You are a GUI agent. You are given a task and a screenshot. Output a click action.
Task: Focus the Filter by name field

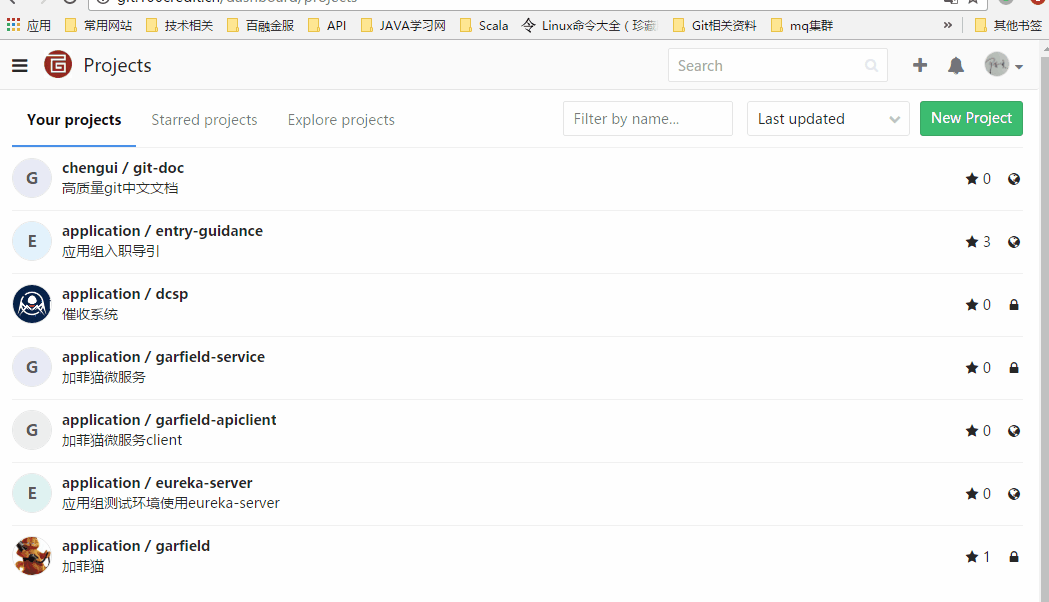pos(648,118)
